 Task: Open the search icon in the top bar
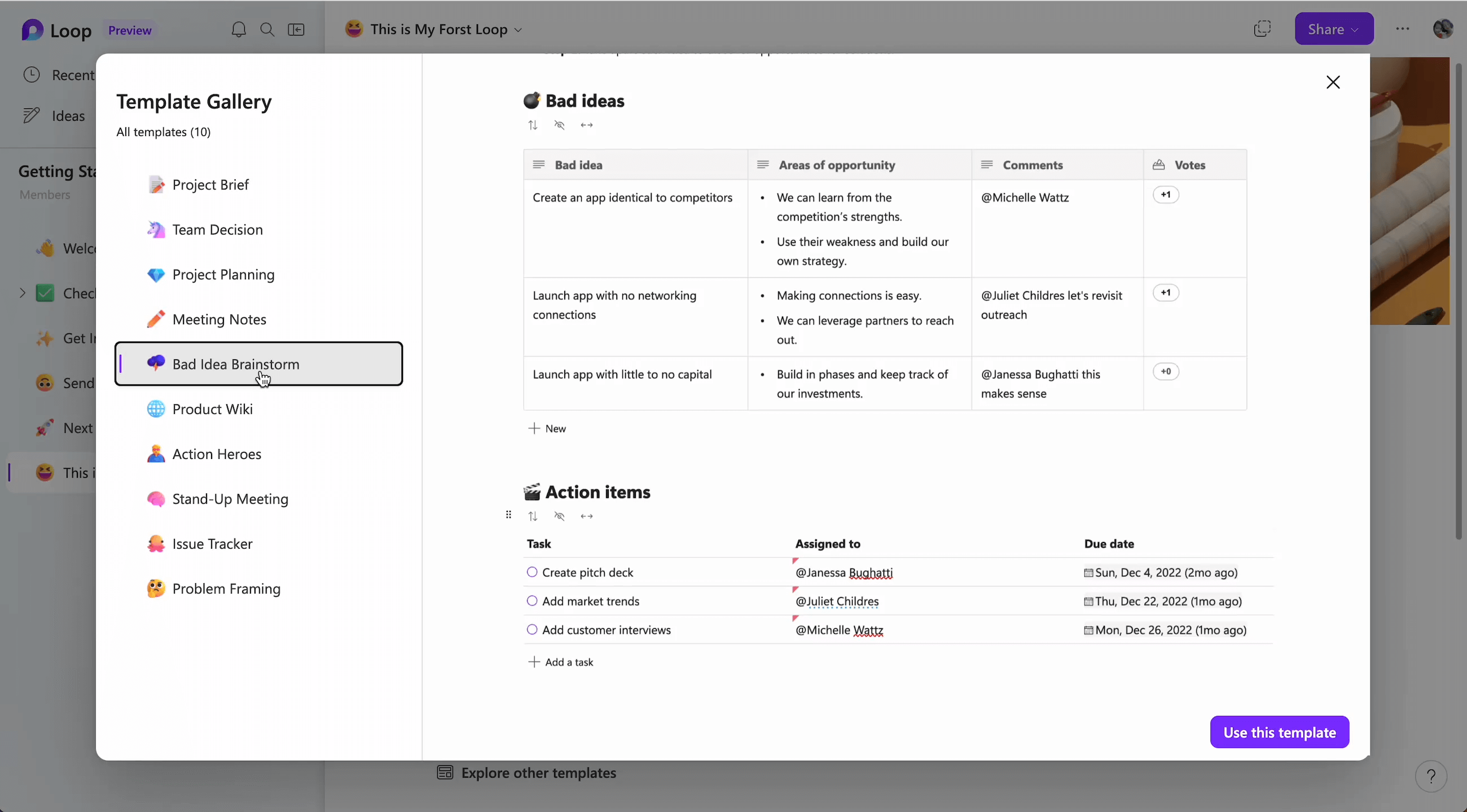(267, 29)
